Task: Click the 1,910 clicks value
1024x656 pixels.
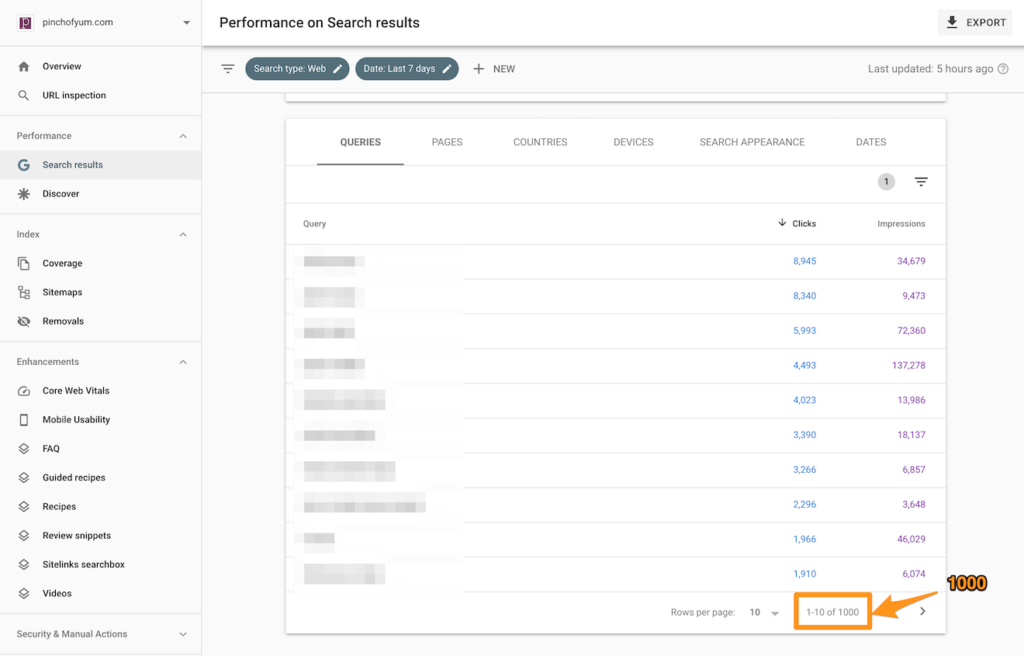Action: click(805, 574)
